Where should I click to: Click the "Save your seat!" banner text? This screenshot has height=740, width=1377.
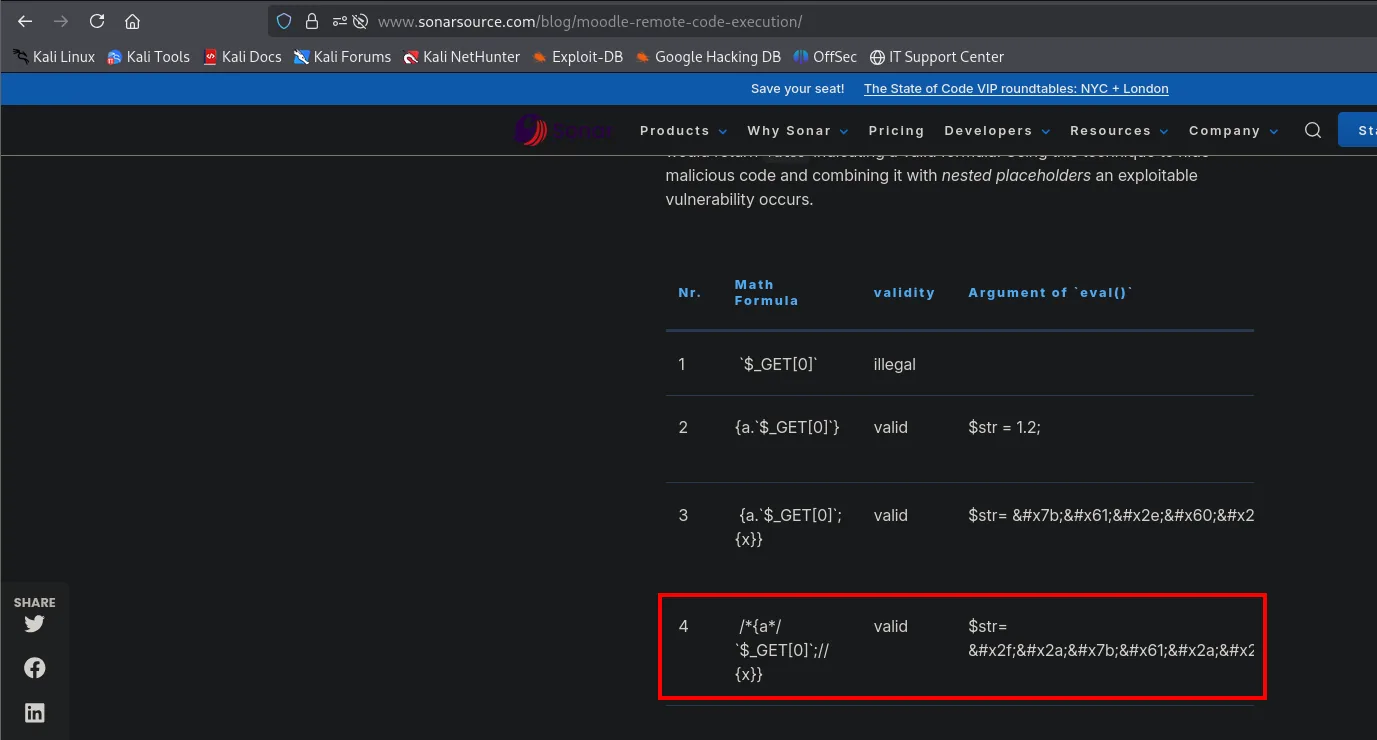798,89
